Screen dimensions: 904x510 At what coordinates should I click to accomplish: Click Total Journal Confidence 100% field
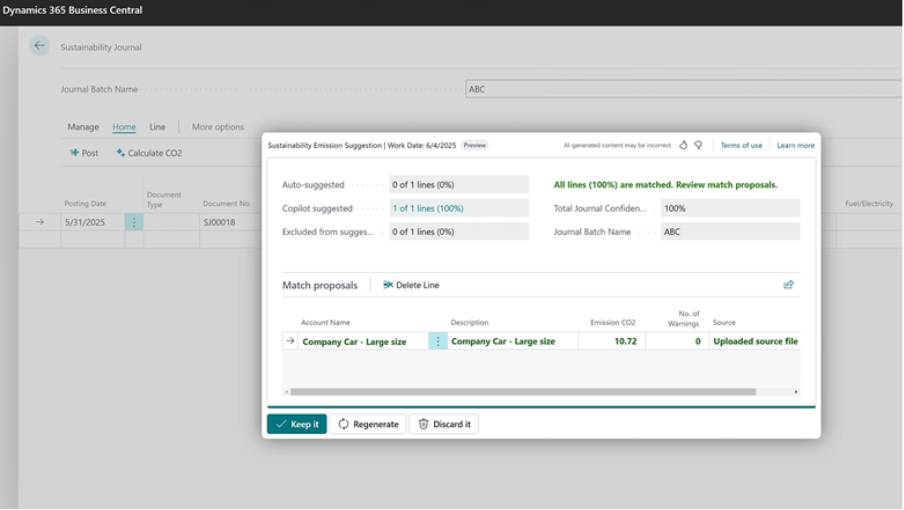point(730,208)
